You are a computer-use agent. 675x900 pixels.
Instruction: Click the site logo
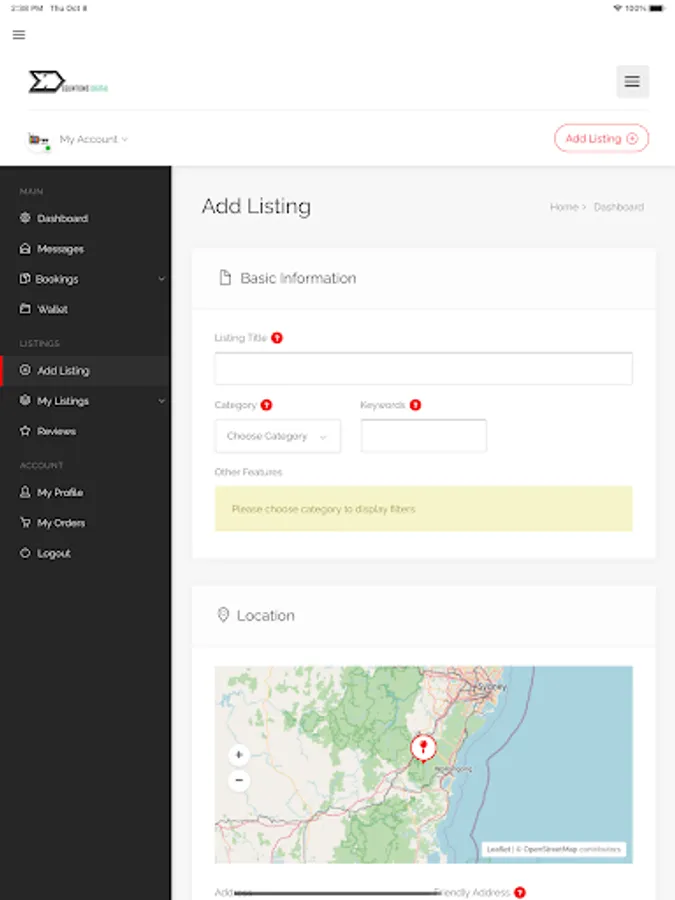click(x=68, y=82)
